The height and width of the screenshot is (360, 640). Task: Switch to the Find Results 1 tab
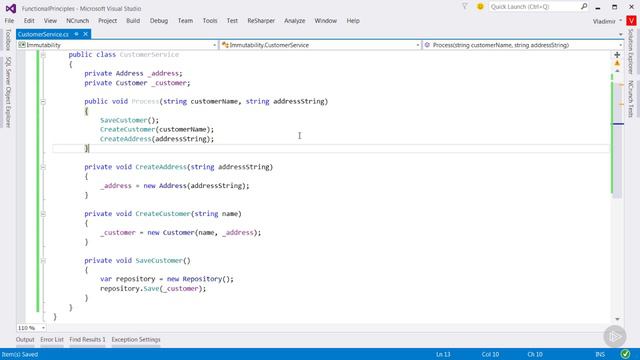[87, 340]
